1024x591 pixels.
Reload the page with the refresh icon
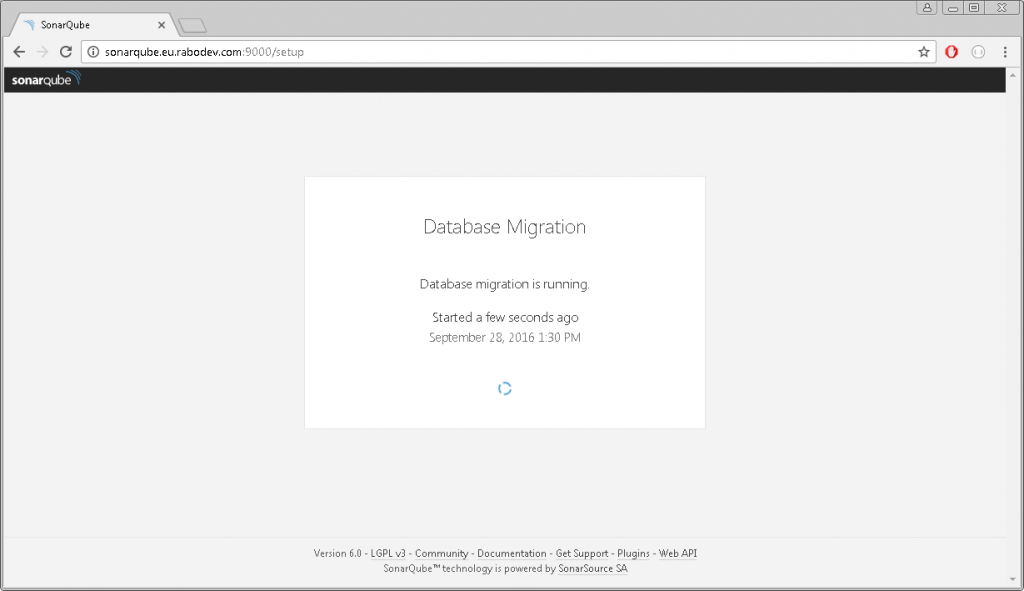point(66,52)
